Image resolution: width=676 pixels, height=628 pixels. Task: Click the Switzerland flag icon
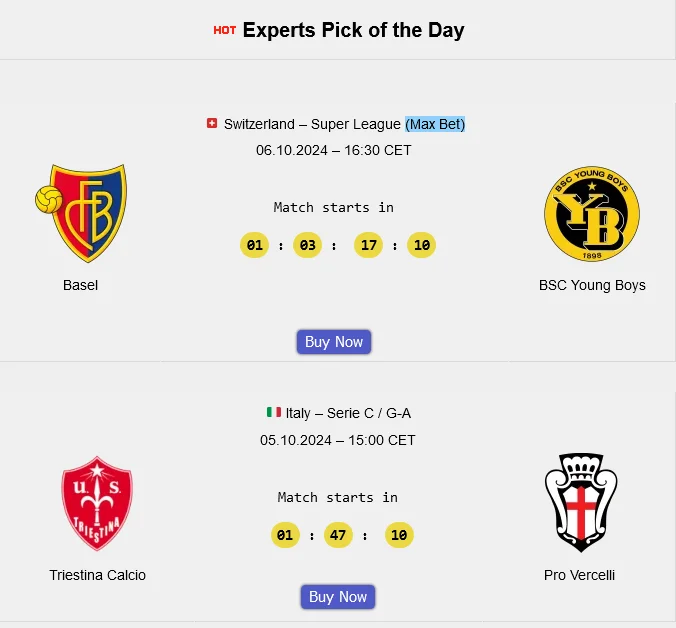[212, 124]
